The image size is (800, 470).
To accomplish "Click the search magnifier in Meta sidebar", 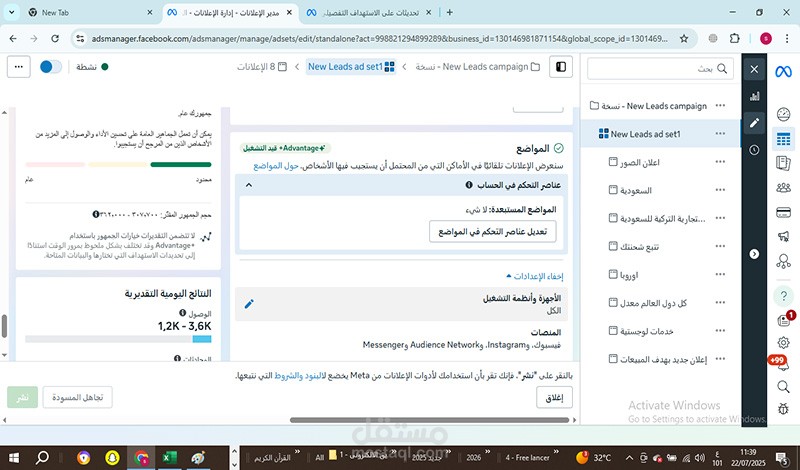I will pos(783,387).
